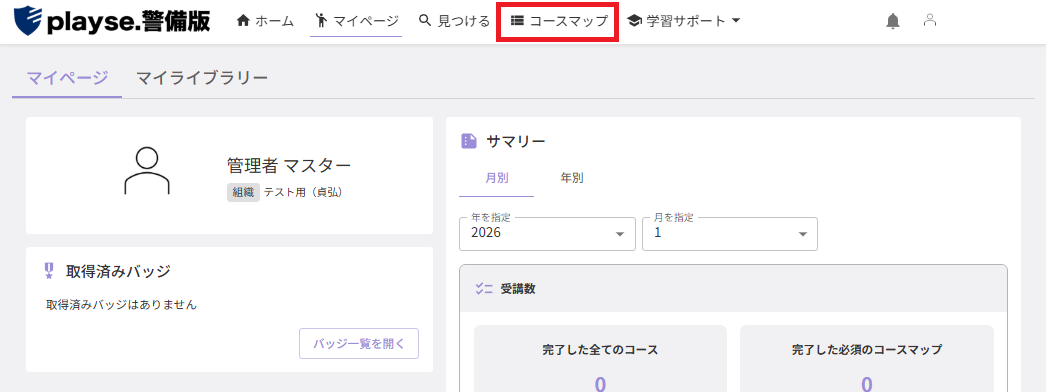
Task: Click the サマリー document icon
Action: [469, 141]
